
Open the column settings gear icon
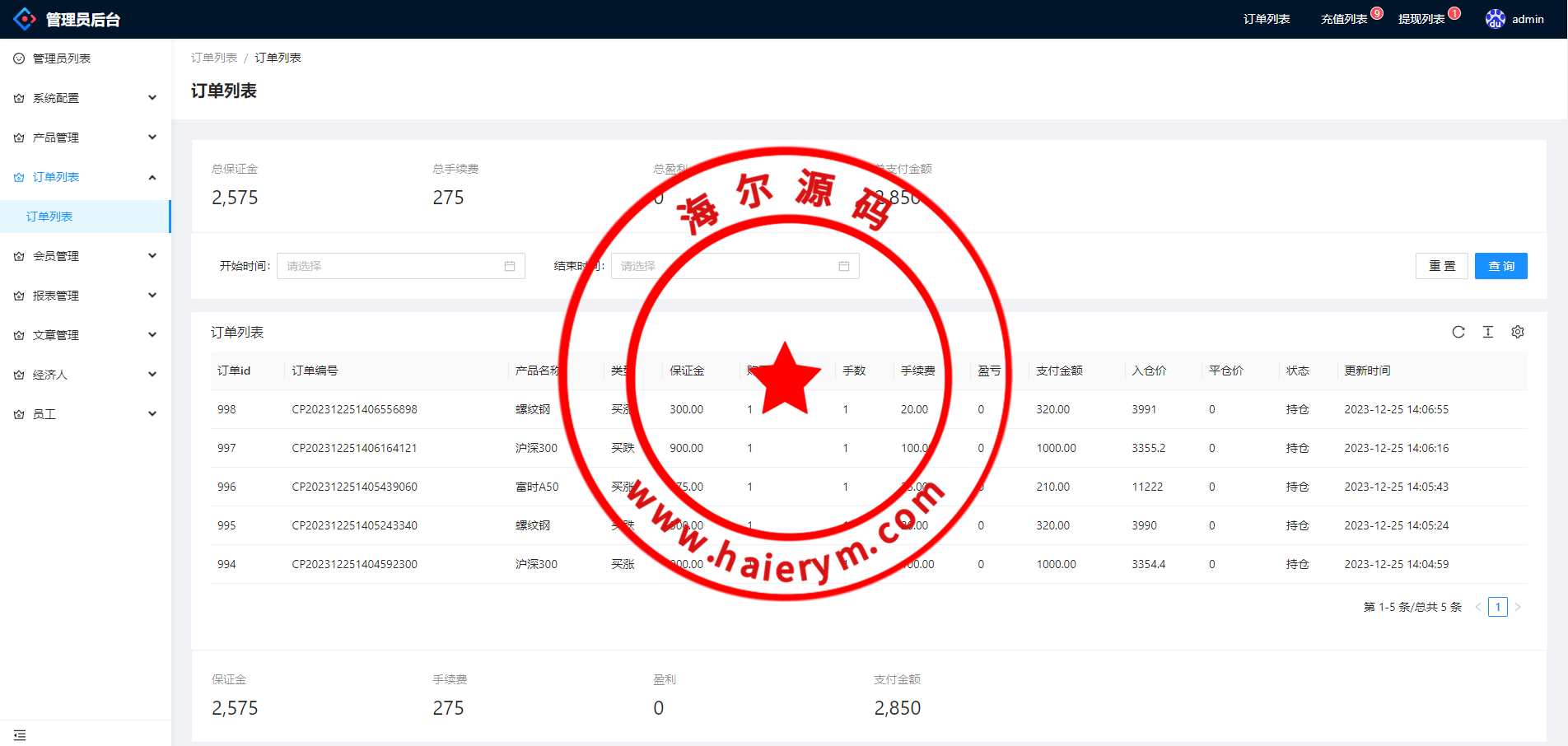coord(1517,332)
